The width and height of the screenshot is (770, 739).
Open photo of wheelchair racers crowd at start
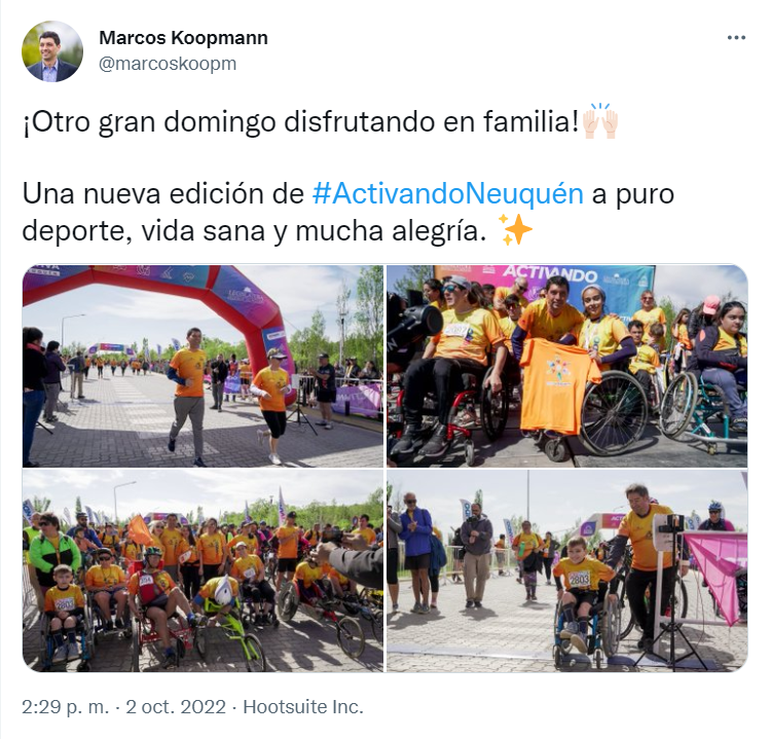point(203,571)
